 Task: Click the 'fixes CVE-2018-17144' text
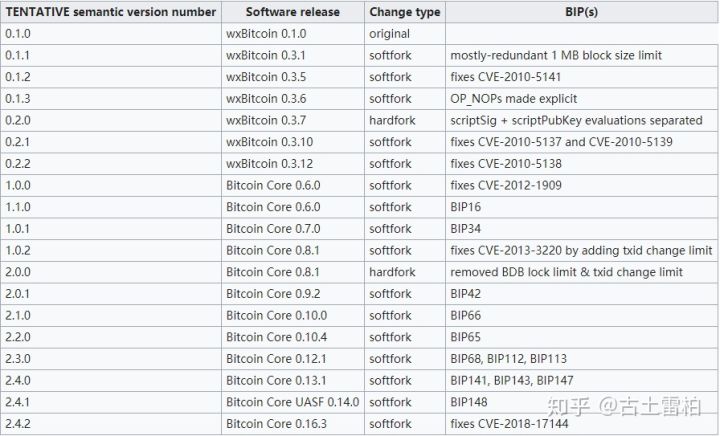click(509, 424)
